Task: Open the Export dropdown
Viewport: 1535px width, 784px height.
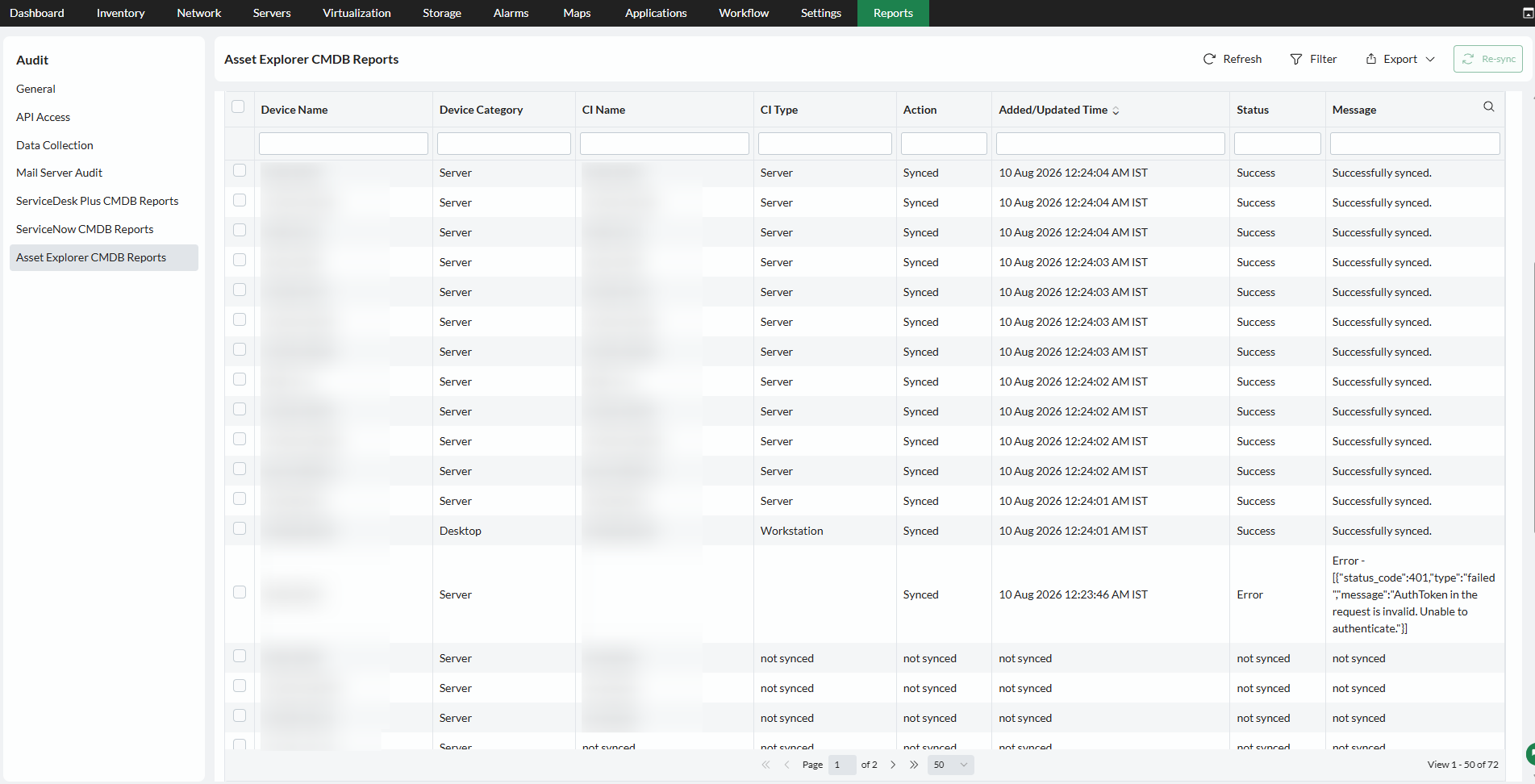Action: click(1400, 59)
